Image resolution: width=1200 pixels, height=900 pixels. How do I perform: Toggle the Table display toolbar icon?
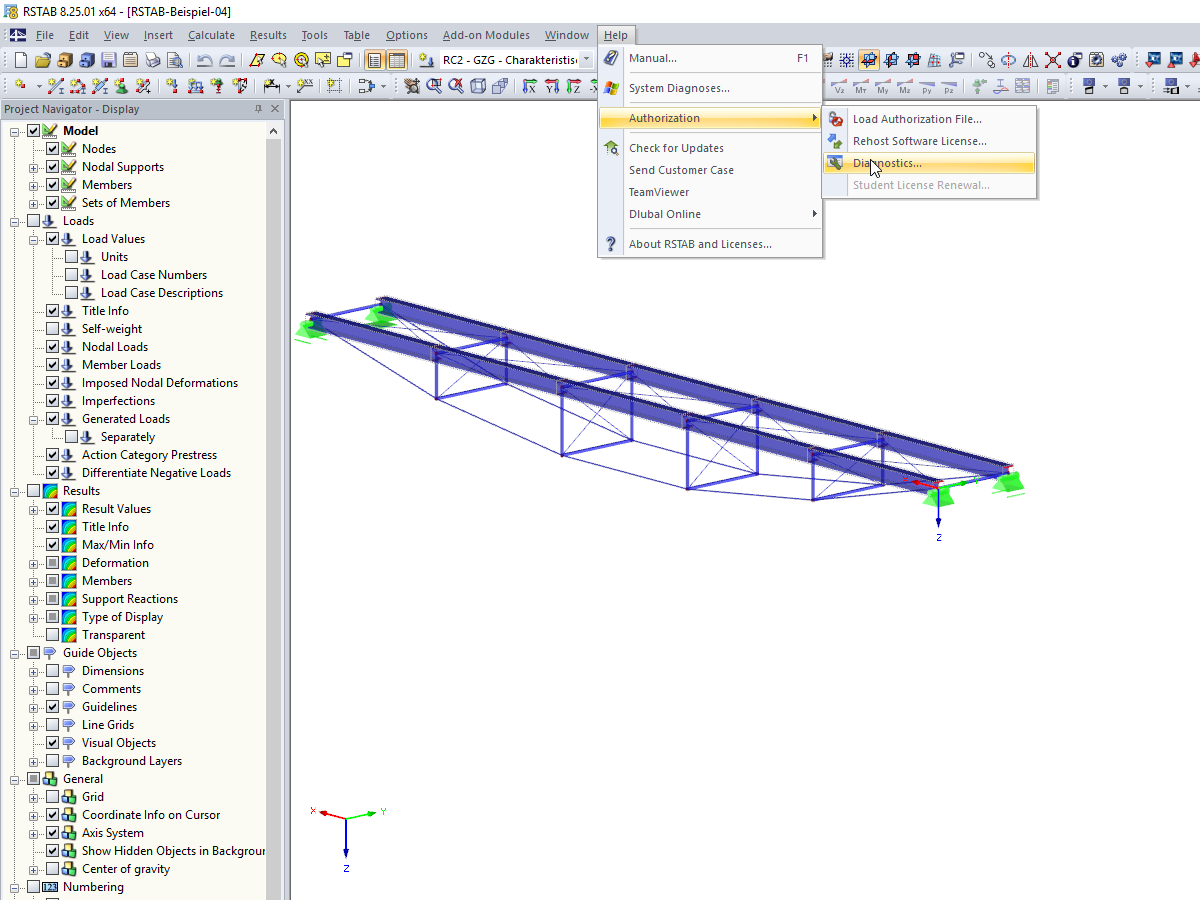(x=397, y=60)
